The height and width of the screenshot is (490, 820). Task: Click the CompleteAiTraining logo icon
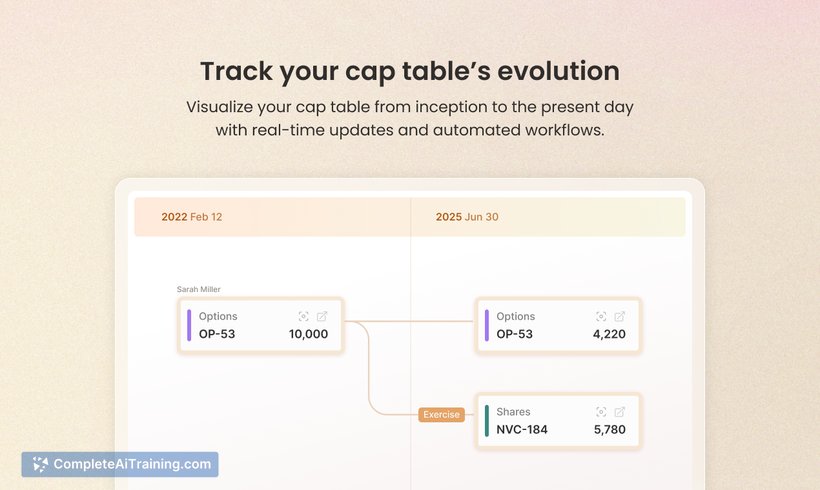point(40,464)
